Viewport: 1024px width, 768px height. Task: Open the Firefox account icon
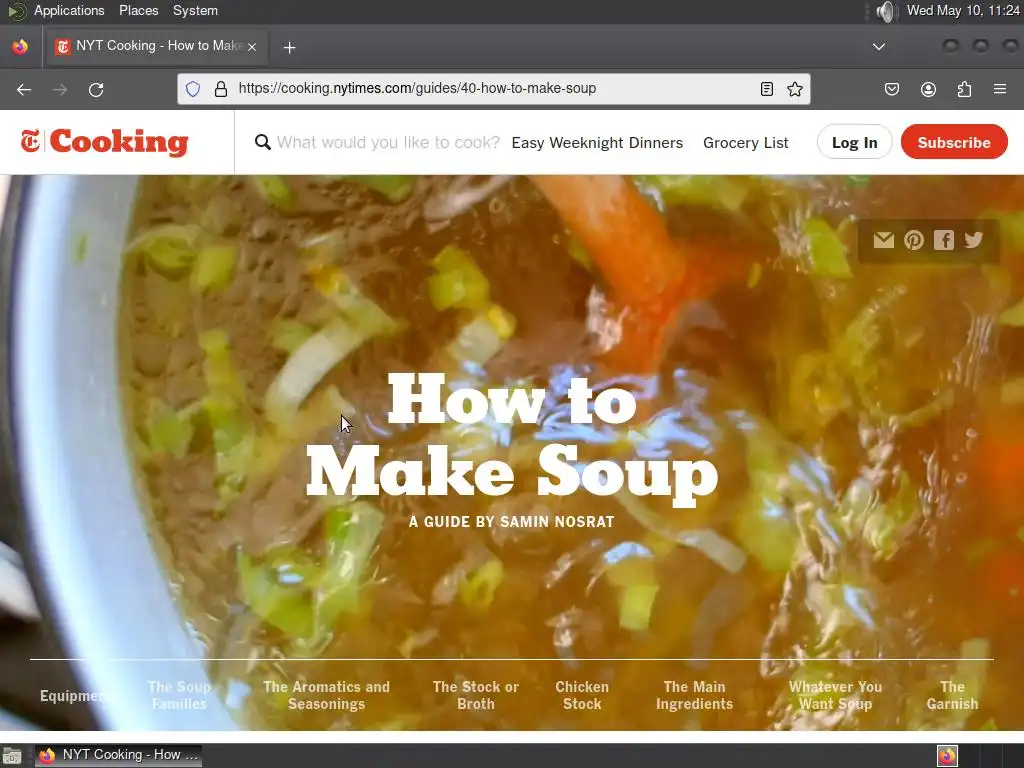[x=928, y=89]
